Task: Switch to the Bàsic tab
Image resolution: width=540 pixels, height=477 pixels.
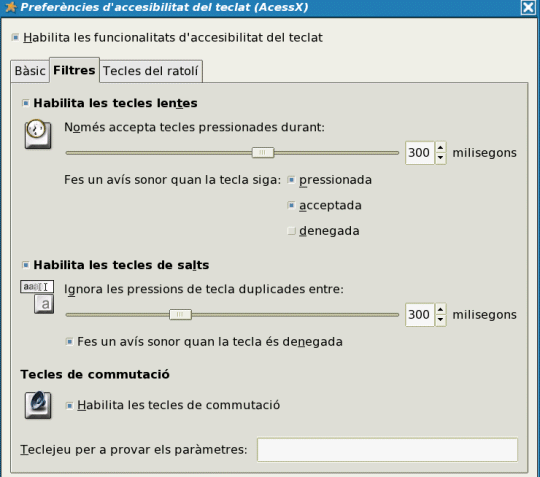Action: 30,71
